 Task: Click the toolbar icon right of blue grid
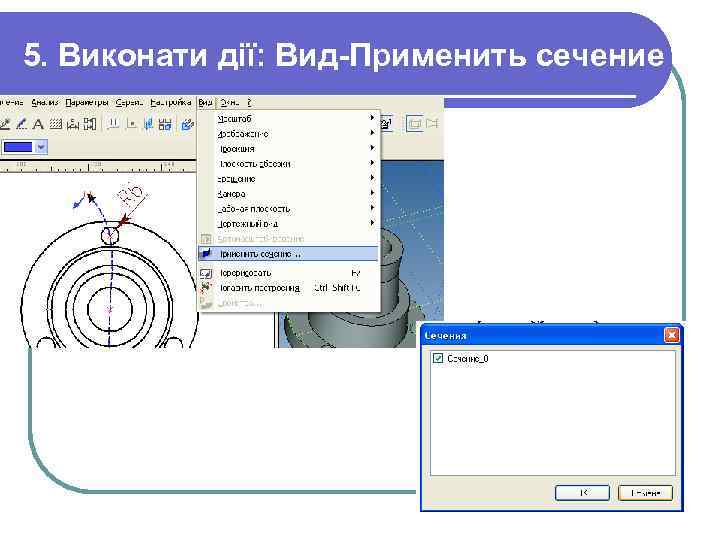point(187,124)
